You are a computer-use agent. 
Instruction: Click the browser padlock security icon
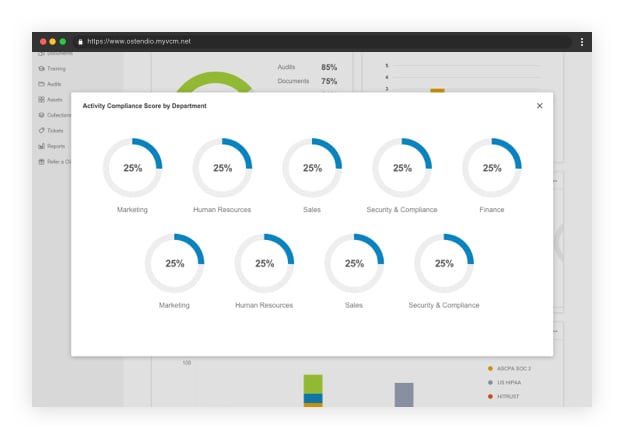[80, 42]
